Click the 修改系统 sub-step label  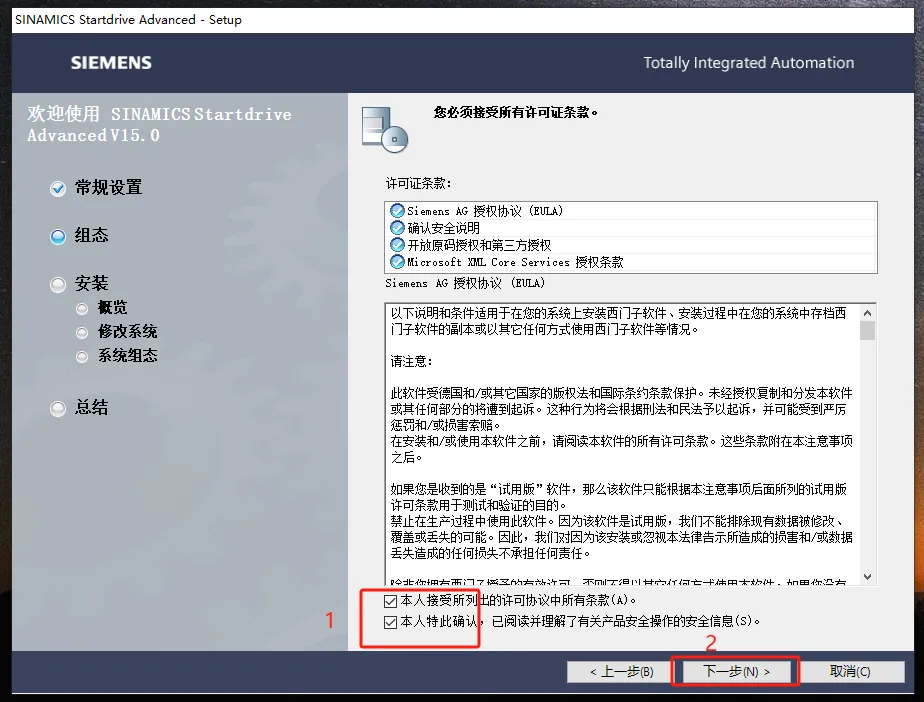(x=127, y=332)
